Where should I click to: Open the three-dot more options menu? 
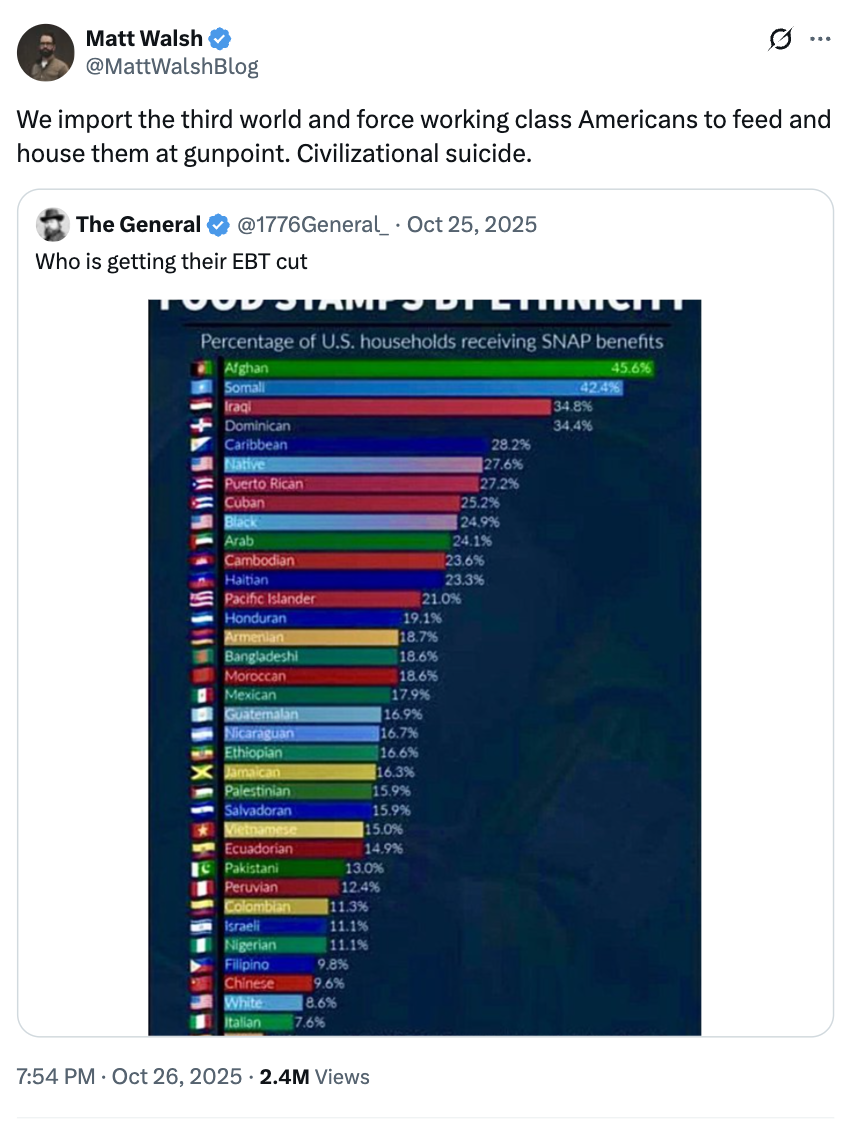820,39
